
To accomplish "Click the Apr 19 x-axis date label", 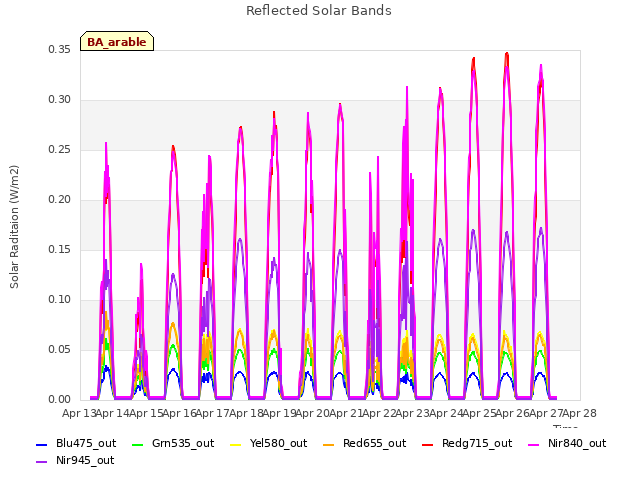I will (280, 413).
